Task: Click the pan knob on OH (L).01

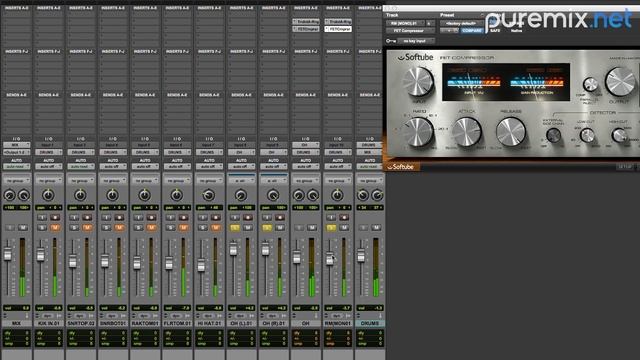Action: click(x=241, y=195)
